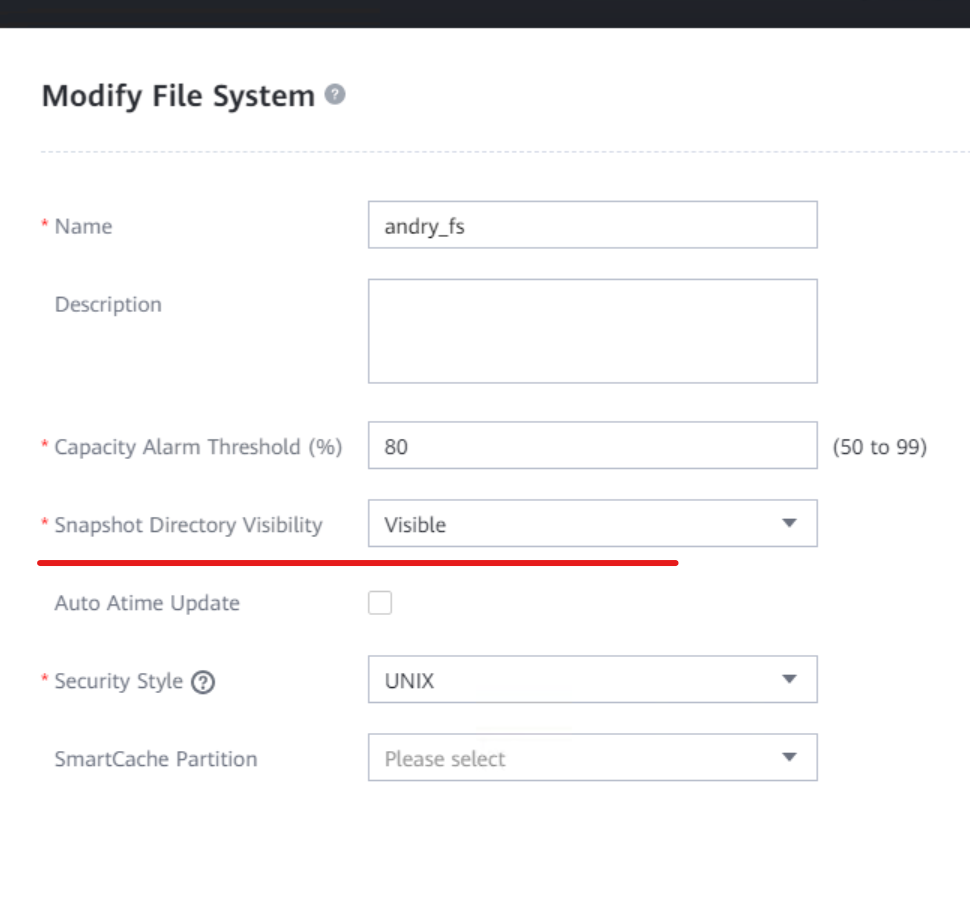Screen dimensions: 970x901
Task: Enable the Auto Atime Update checkbox
Action: pyautogui.click(x=380, y=603)
